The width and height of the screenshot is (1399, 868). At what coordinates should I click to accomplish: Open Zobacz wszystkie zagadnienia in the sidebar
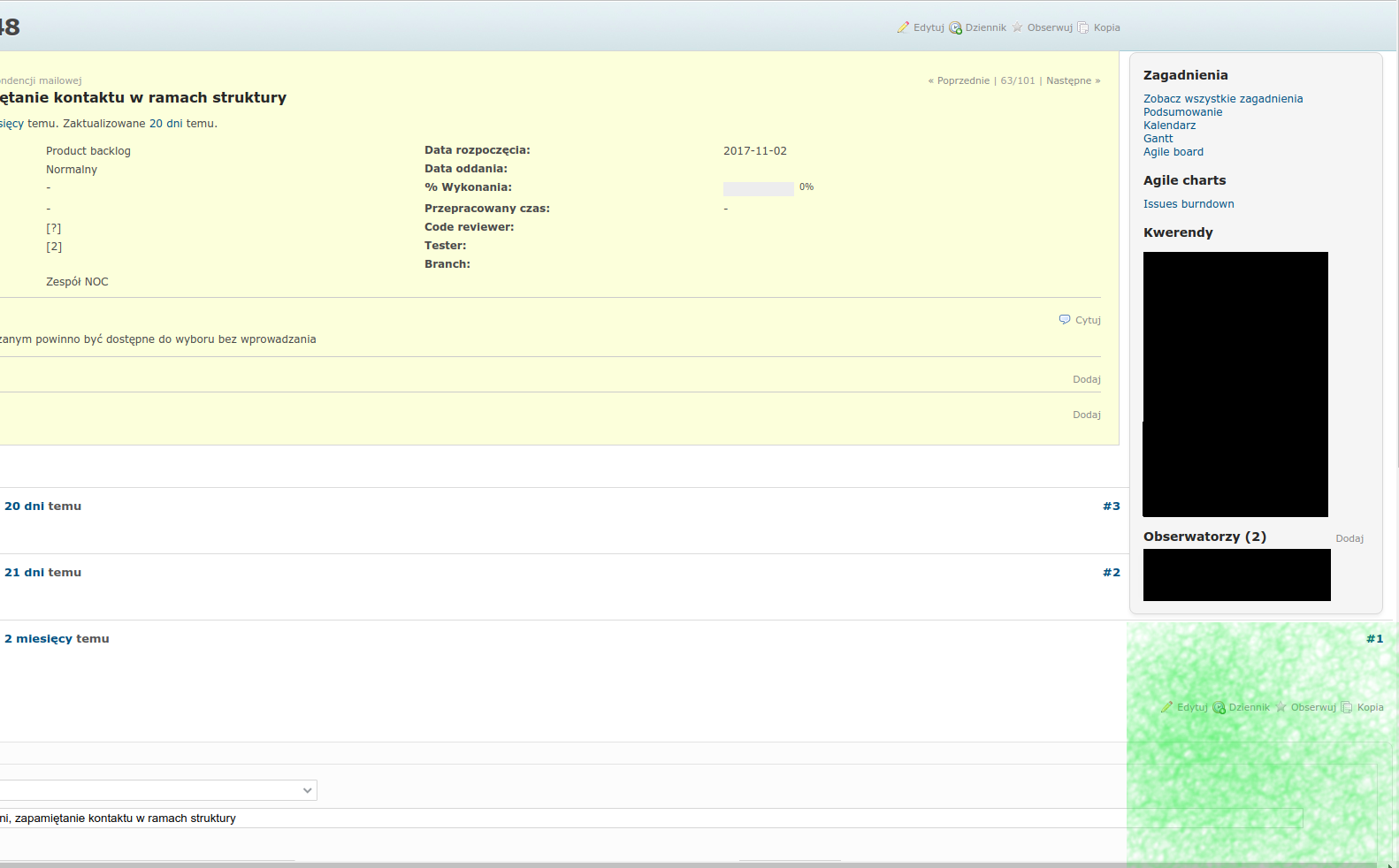tap(1223, 99)
